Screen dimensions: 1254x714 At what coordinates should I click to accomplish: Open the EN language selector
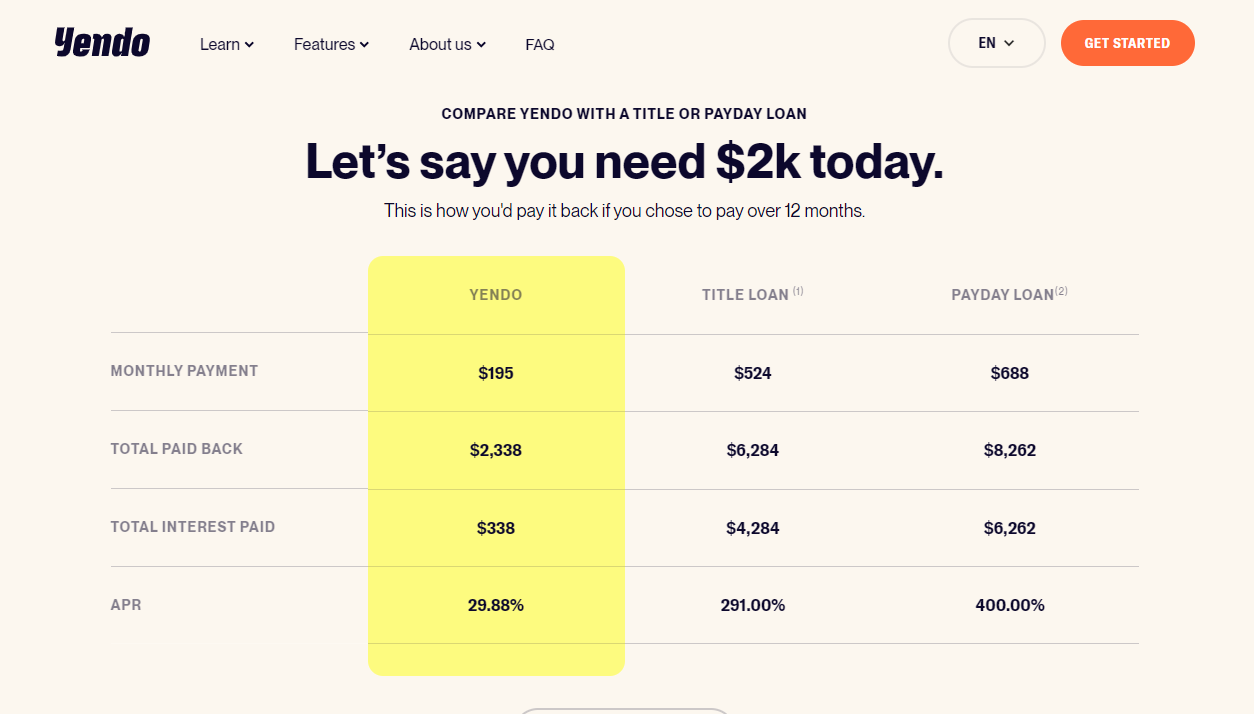point(996,43)
